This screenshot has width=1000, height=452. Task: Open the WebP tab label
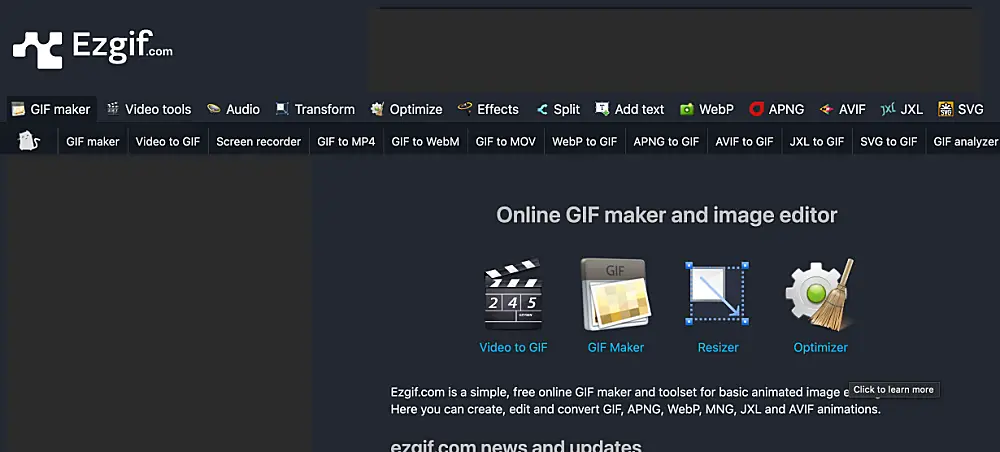coord(716,110)
